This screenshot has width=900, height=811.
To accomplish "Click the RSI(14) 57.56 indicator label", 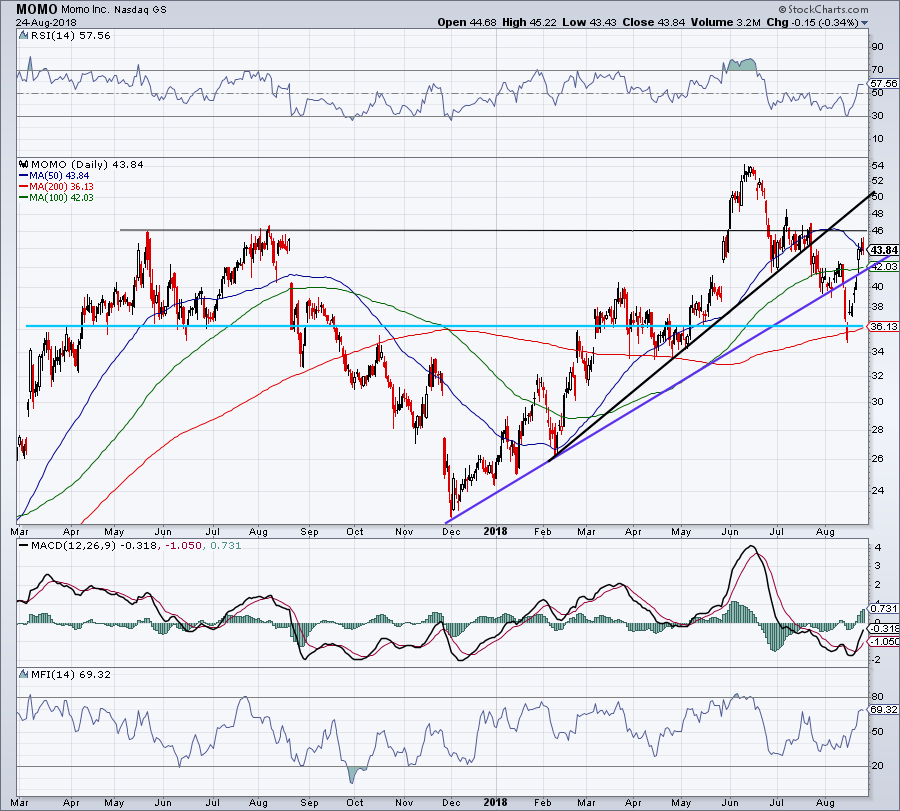I will [69, 36].
